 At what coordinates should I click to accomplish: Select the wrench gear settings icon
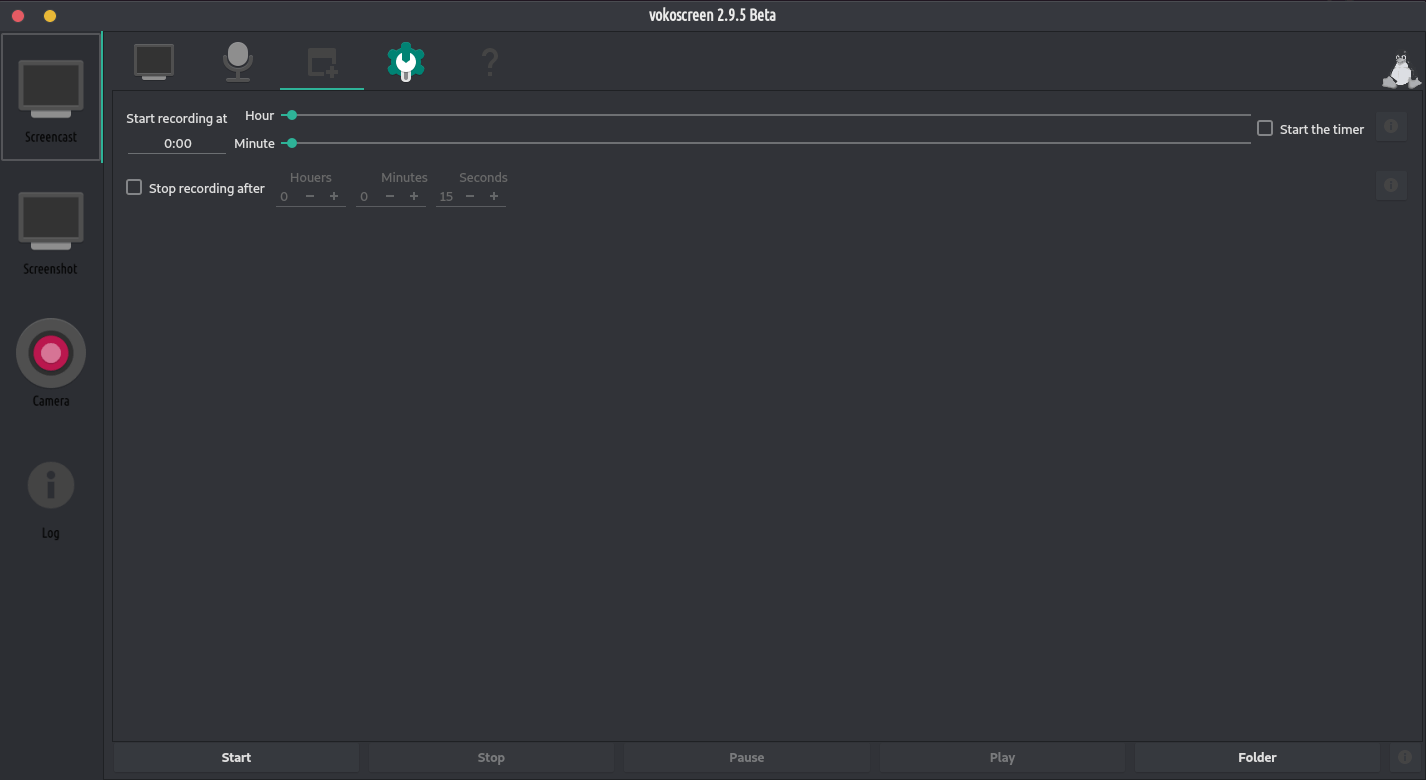406,62
